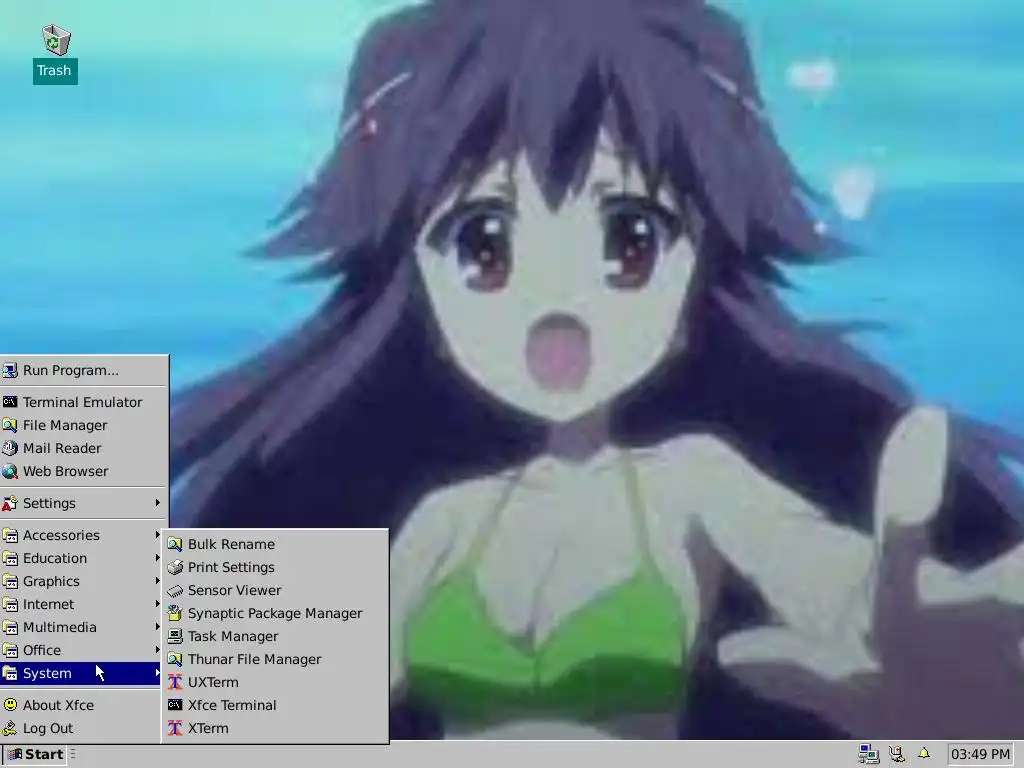This screenshot has height=768, width=1024.
Task: Open Synaptic Package Manager
Action: tap(275, 613)
